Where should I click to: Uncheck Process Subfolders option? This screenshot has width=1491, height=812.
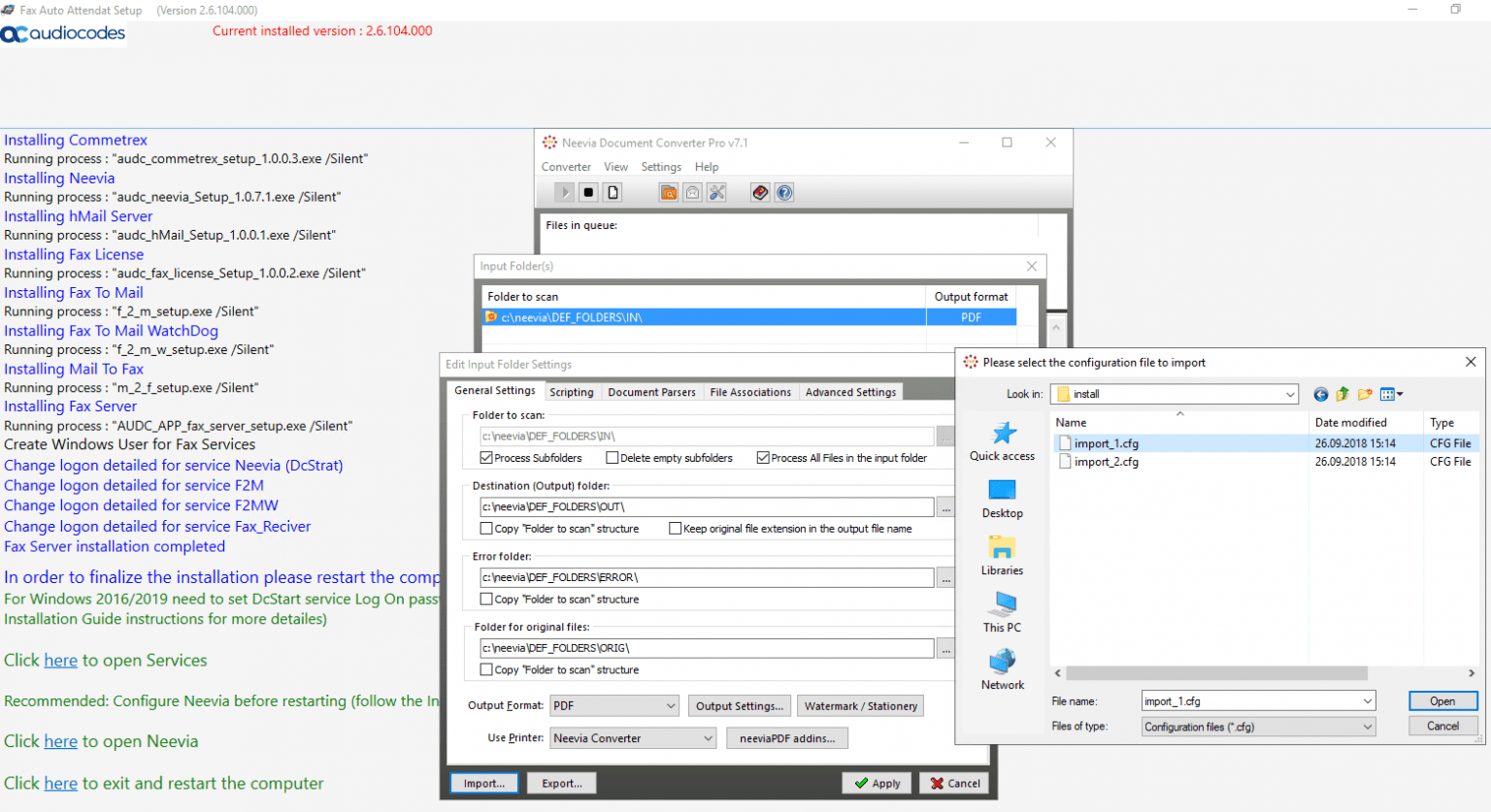tap(486, 459)
